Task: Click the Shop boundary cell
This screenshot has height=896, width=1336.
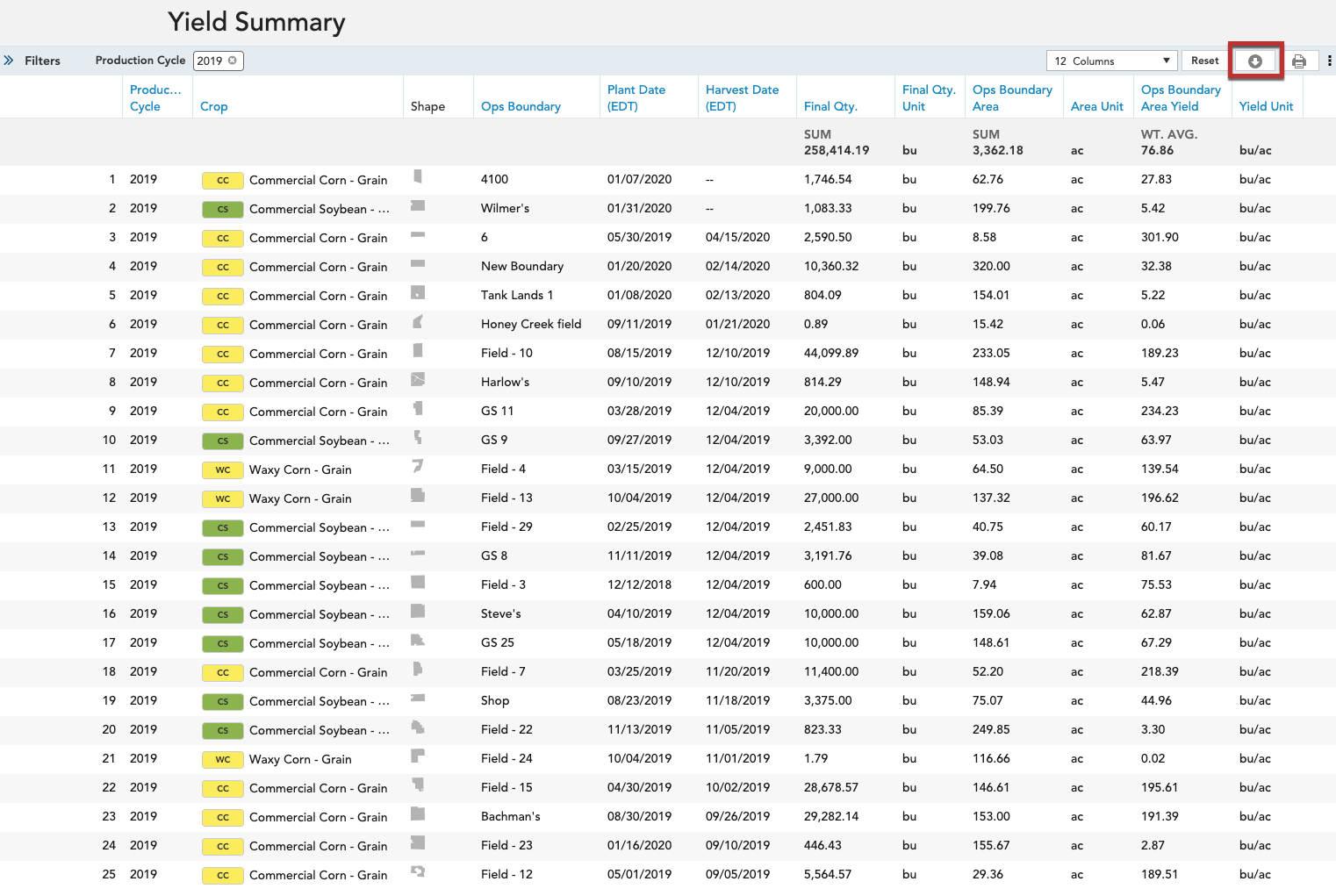Action: tap(495, 701)
